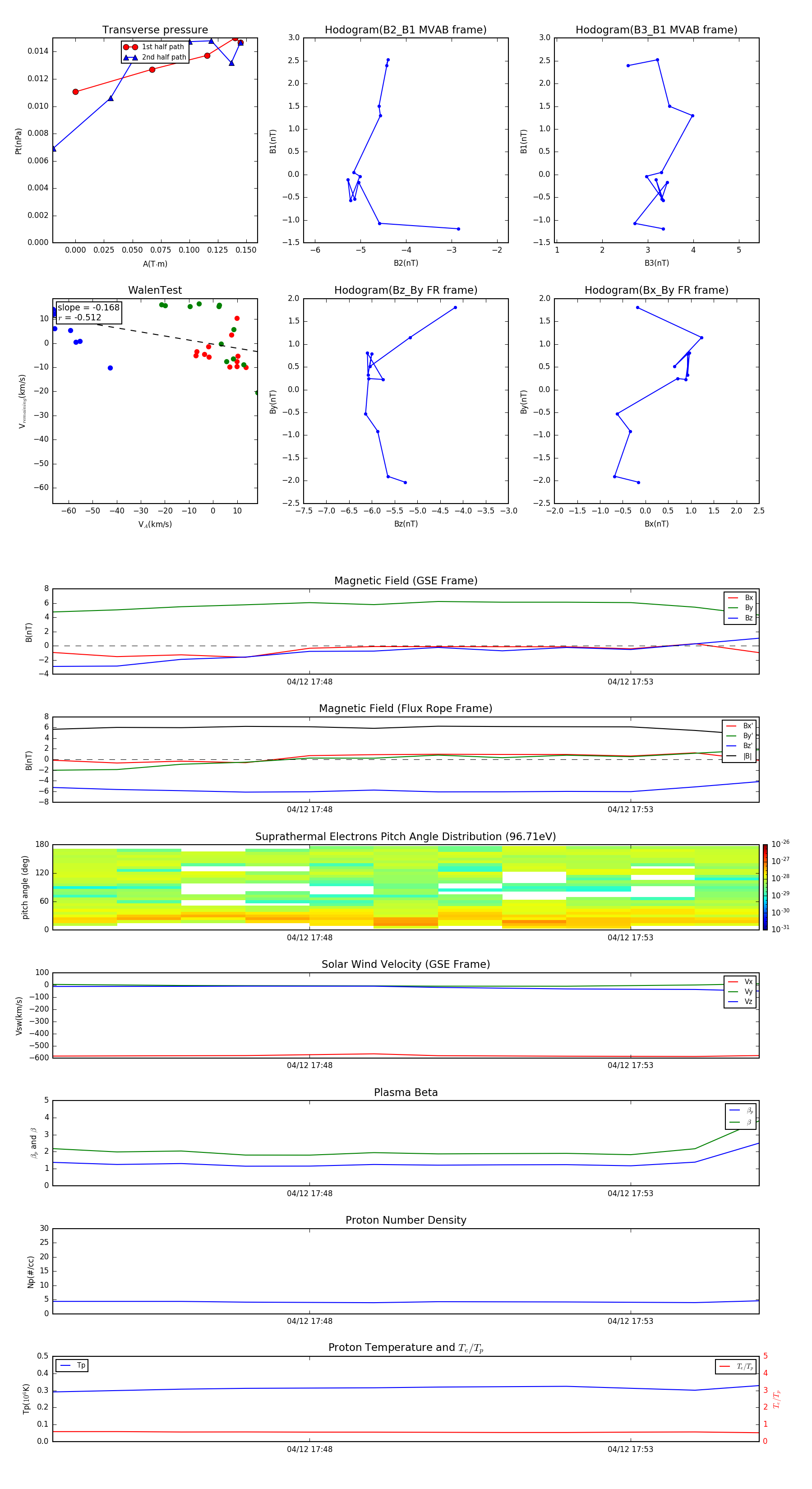Click the By legend entry in GSE magnetic field plot

tap(740, 608)
